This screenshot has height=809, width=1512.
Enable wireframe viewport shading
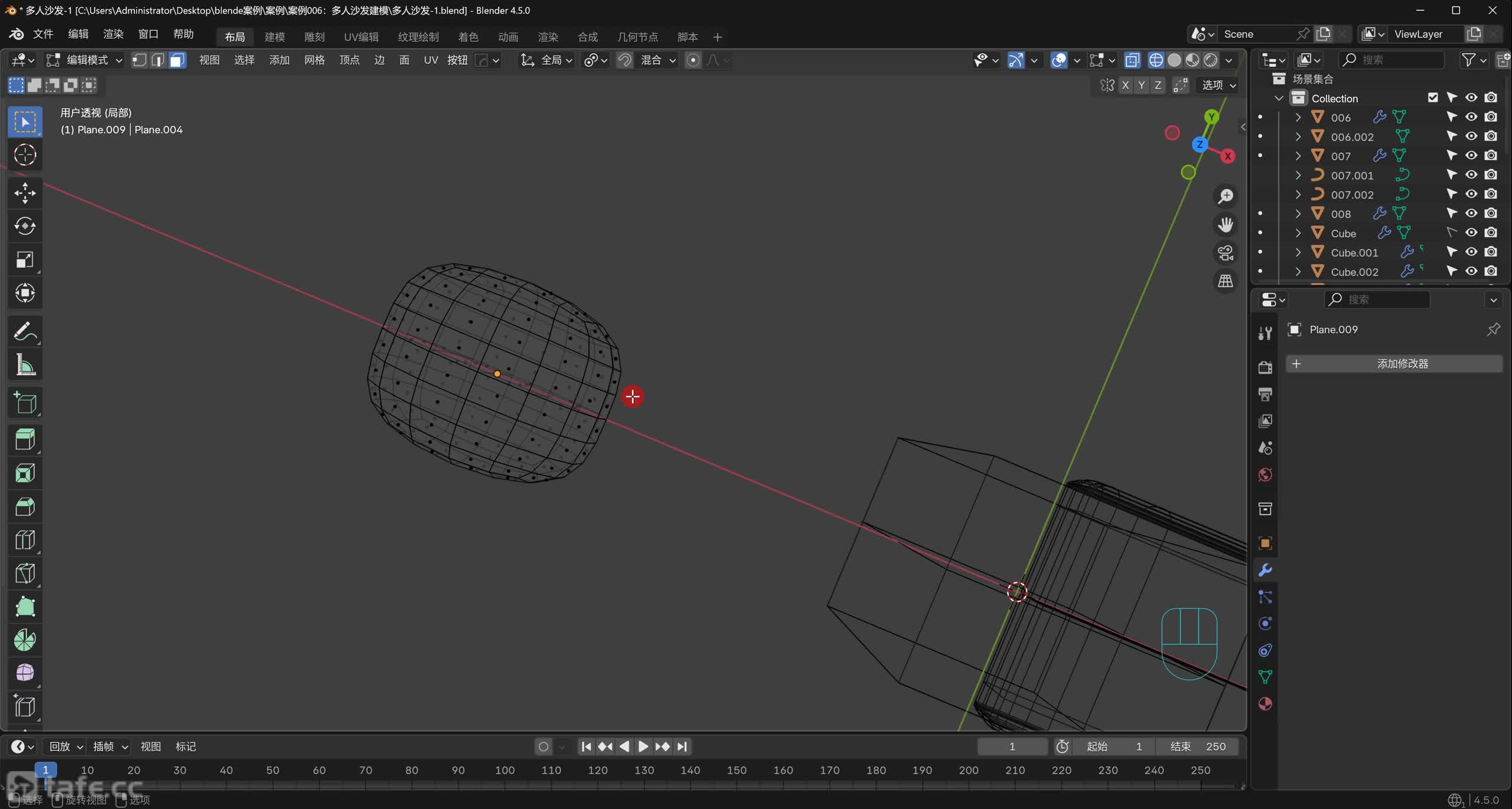click(x=1156, y=60)
